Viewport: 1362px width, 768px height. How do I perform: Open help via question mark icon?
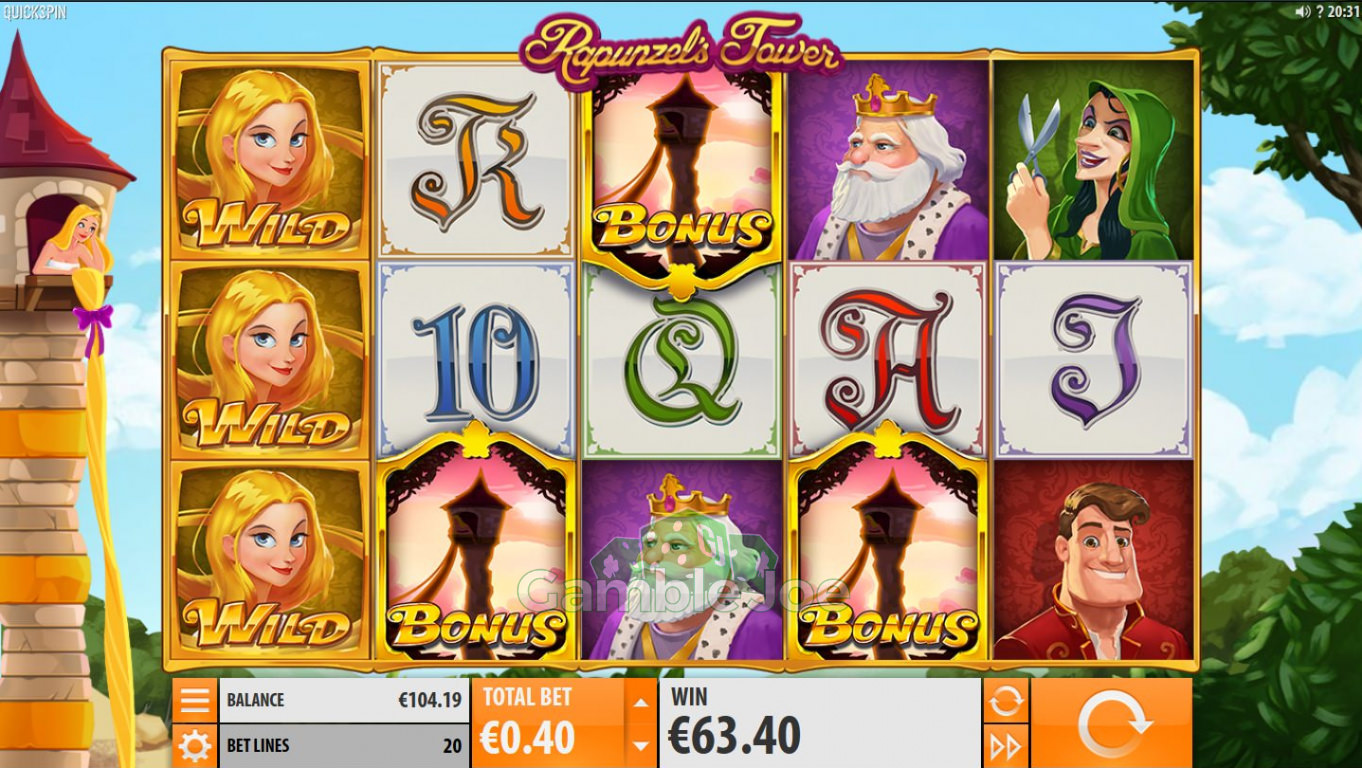(1320, 12)
